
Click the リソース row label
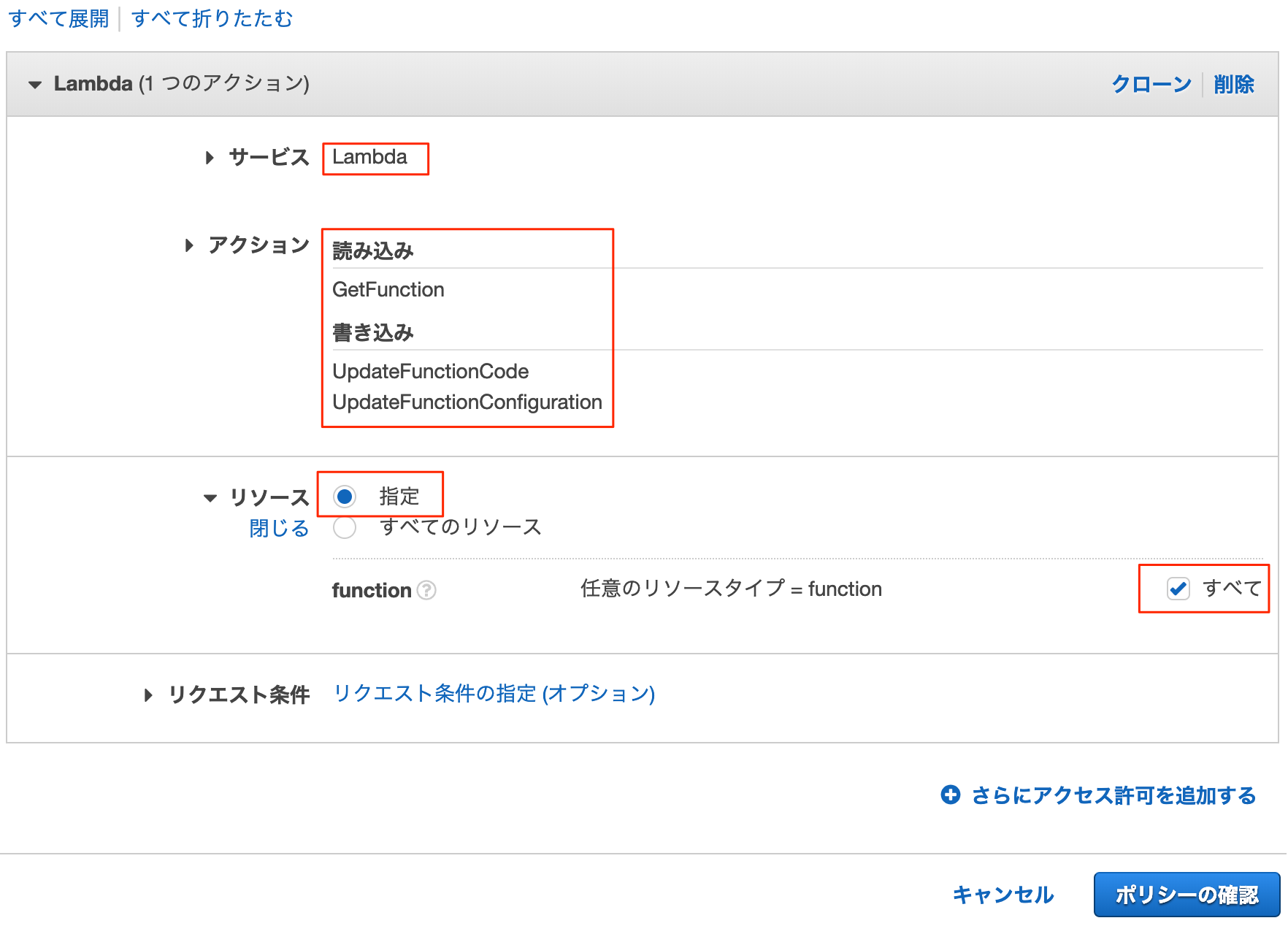(x=269, y=497)
